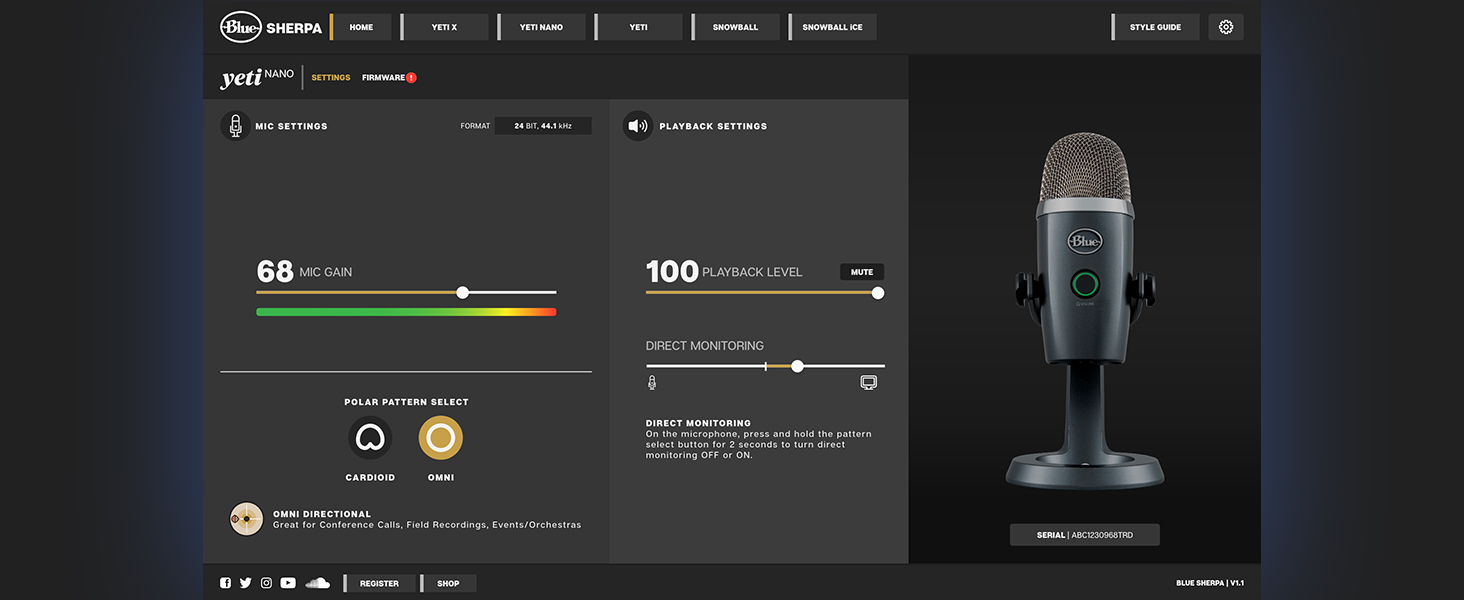Click the YouTube icon in footer
The height and width of the screenshot is (600, 1464).
(x=288, y=583)
